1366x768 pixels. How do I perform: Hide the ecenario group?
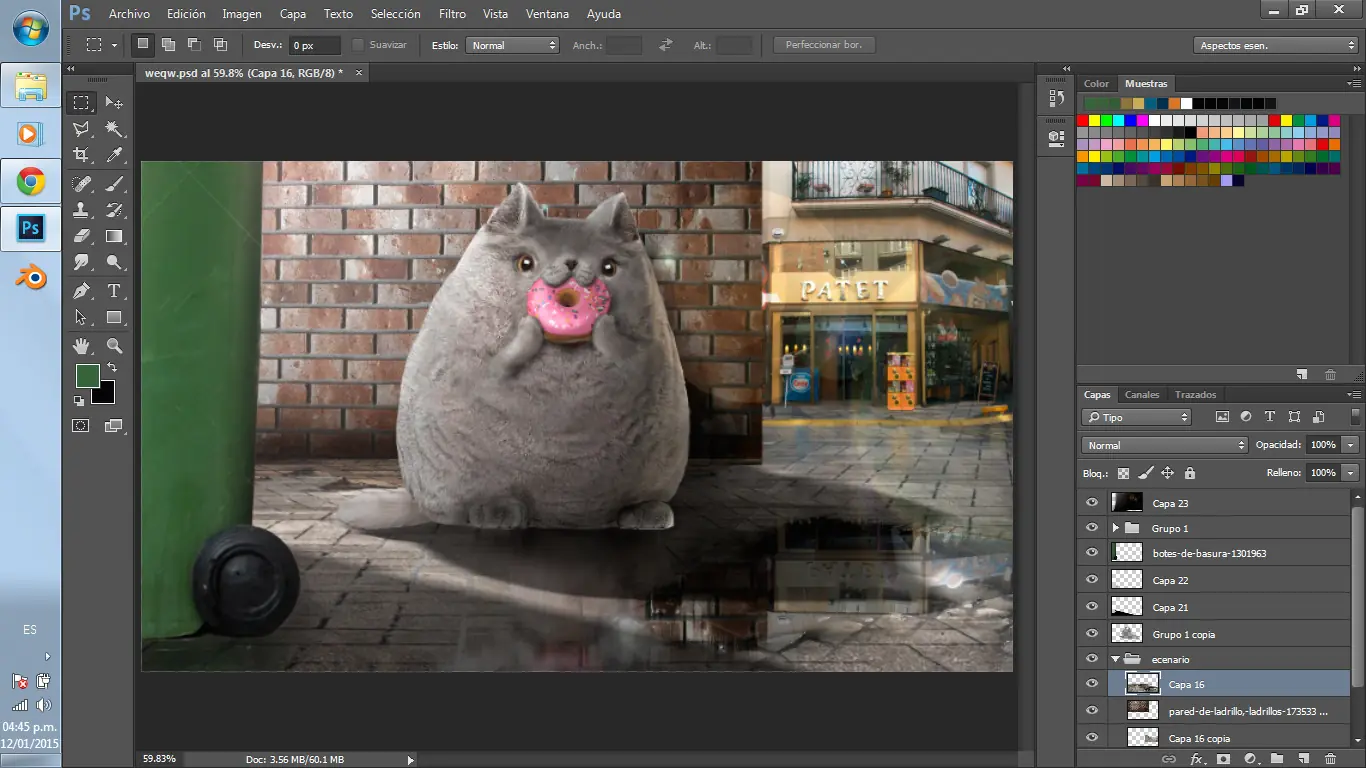(x=1092, y=659)
